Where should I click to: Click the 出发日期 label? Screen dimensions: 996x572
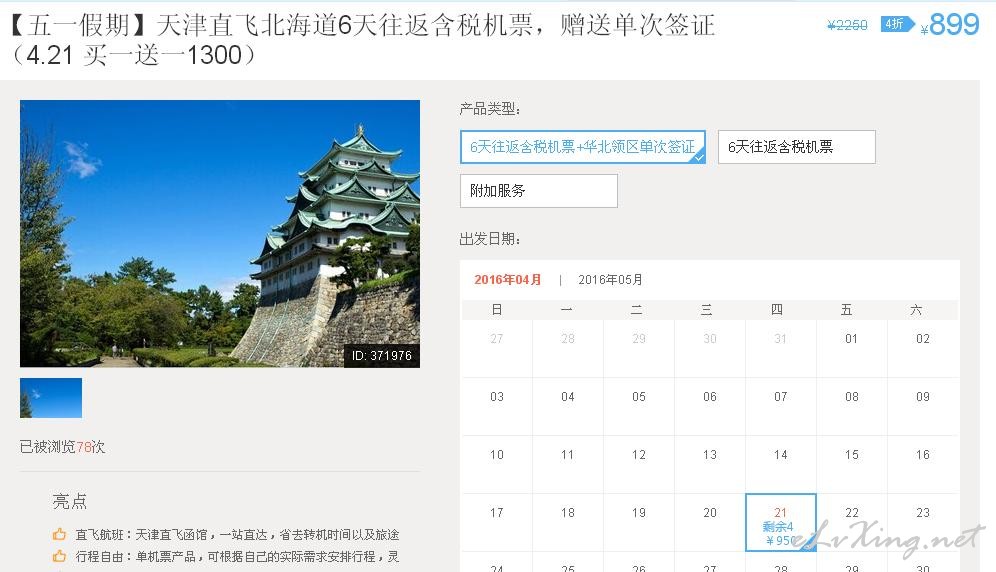click(x=490, y=239)
